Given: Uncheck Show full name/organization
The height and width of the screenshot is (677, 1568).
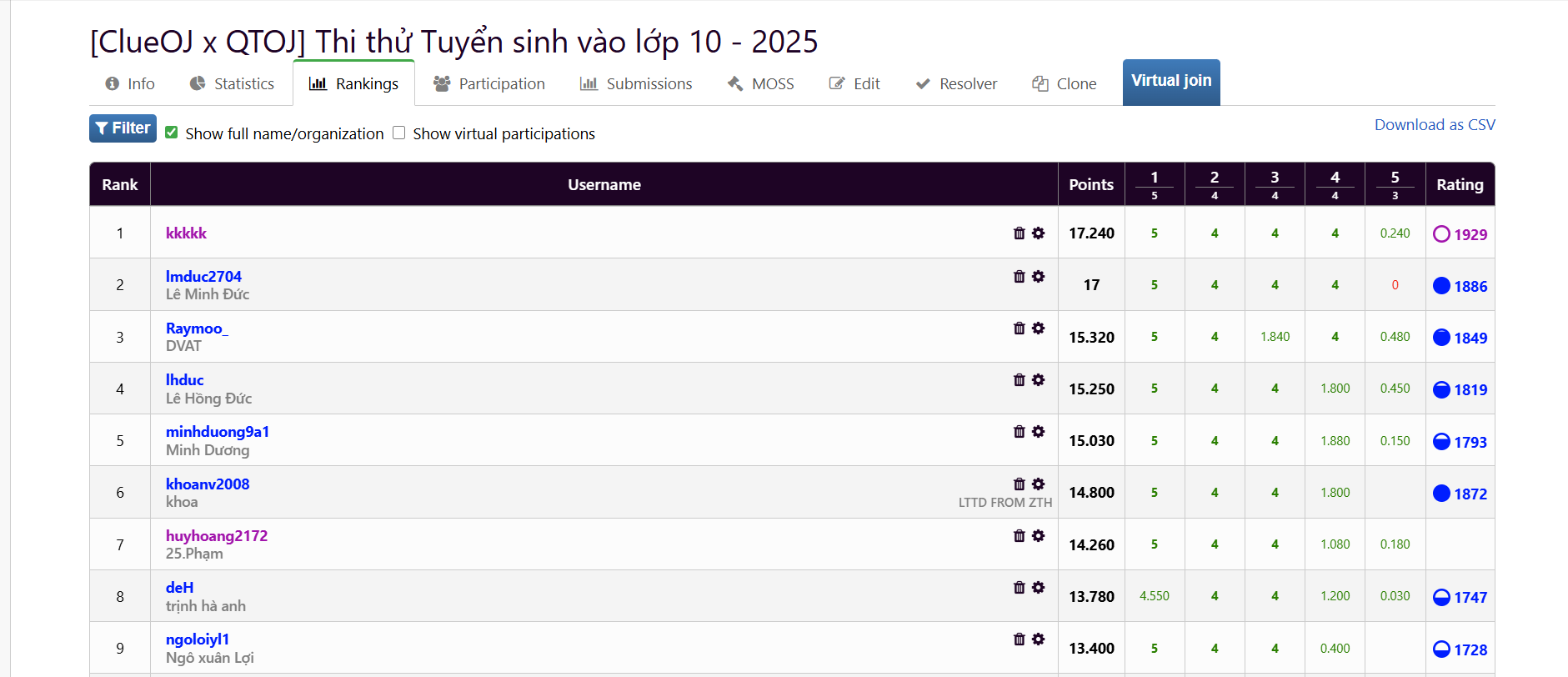Looking at the screenshot, I should pos(172,133).
